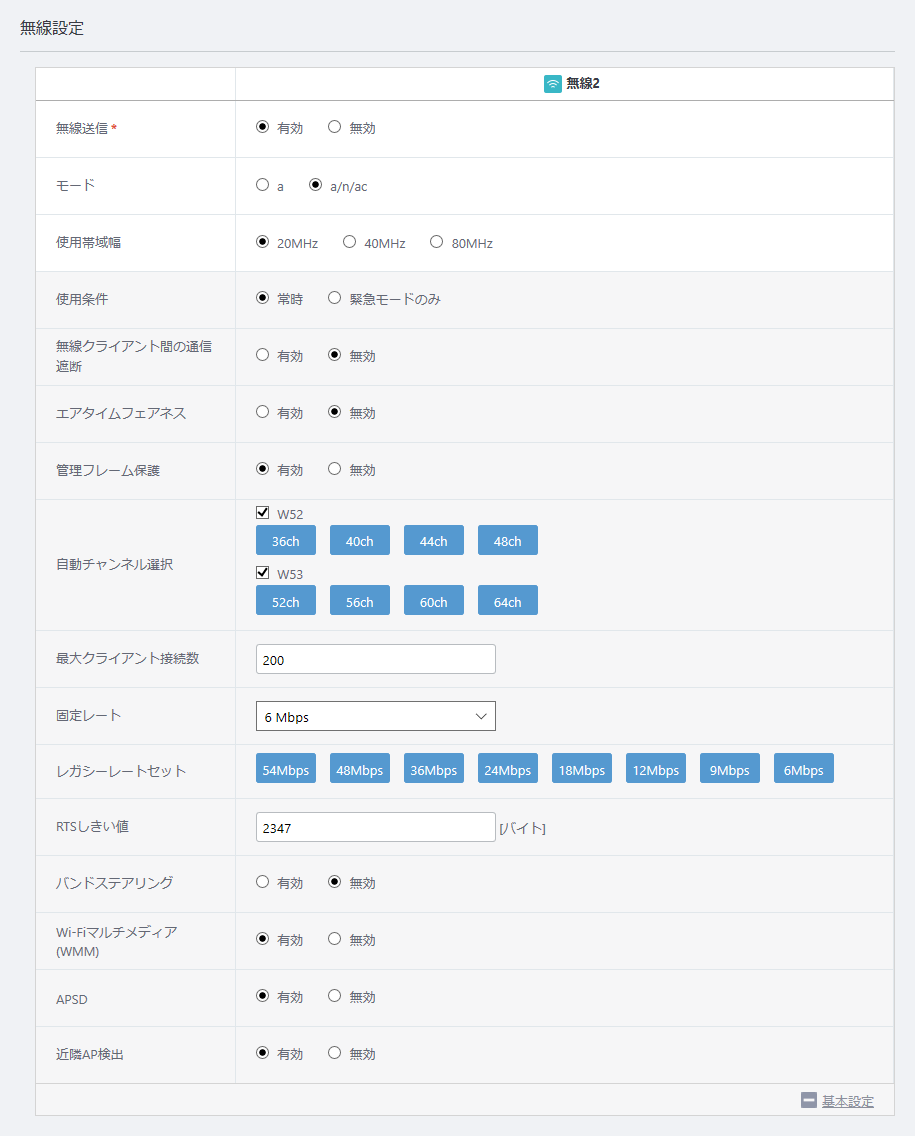Select 有効 for 無線送信
This screenshot has width=915, height=1136.
tap(262, 127)
